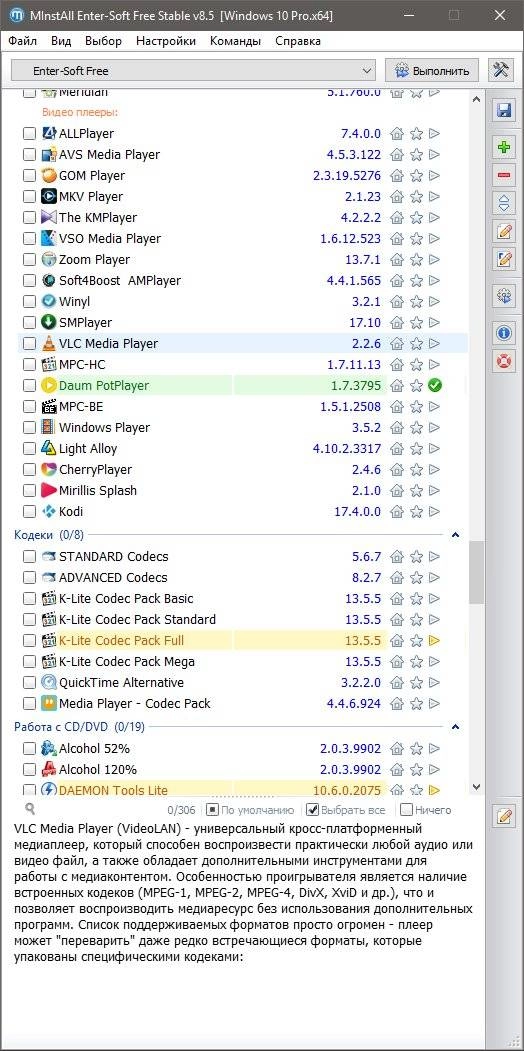Open tools via wrench and hammer icon
524x1051 pixels.
pyautogui.click(x=501, y=70)
